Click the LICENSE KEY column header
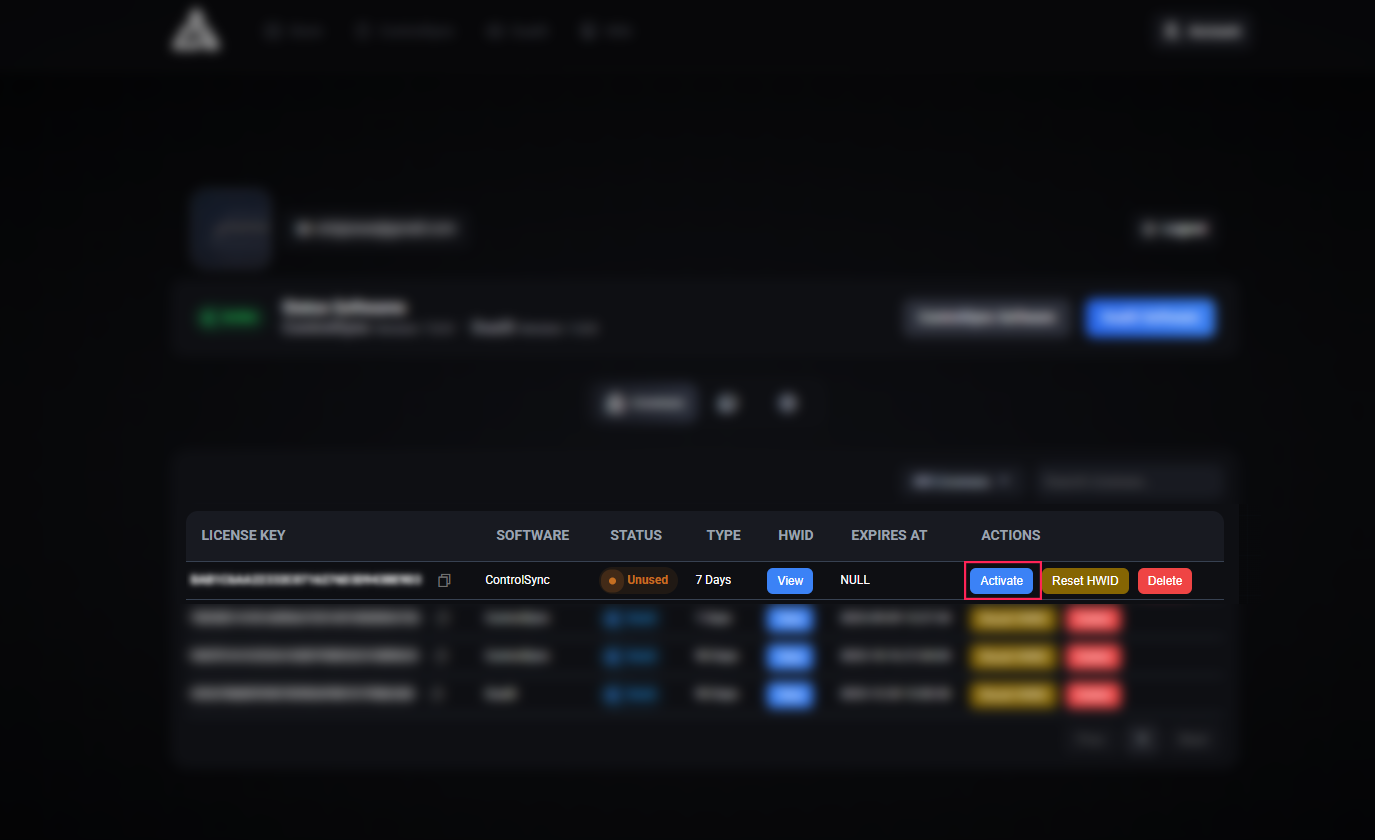This screenshot has height=840, width=1375. (243, 535)
